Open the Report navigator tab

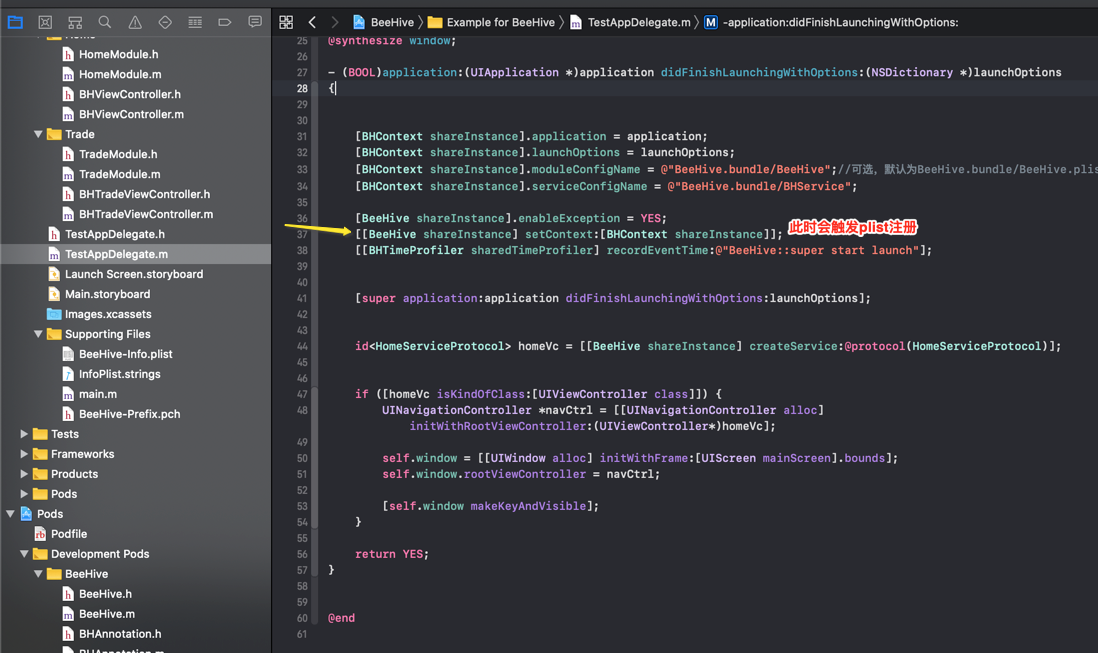tap(255, 22)
